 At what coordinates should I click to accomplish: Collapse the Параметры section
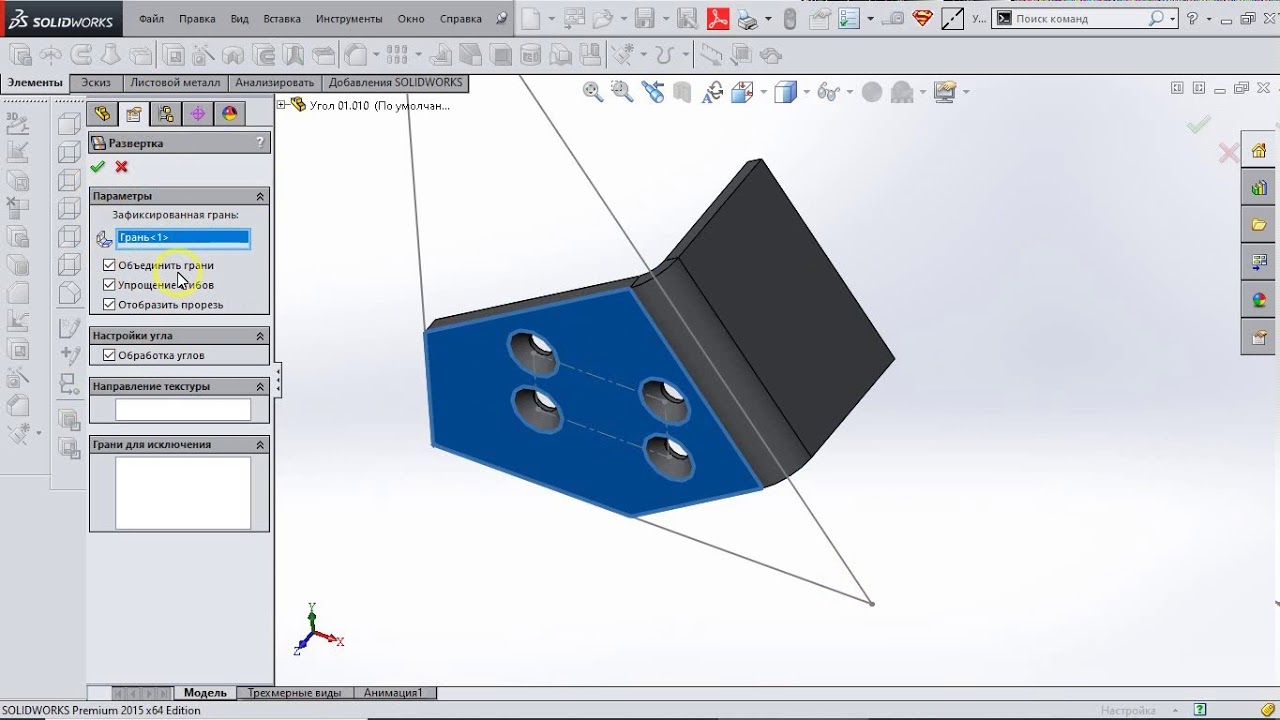pyautogui.click(x=260, y=196)
